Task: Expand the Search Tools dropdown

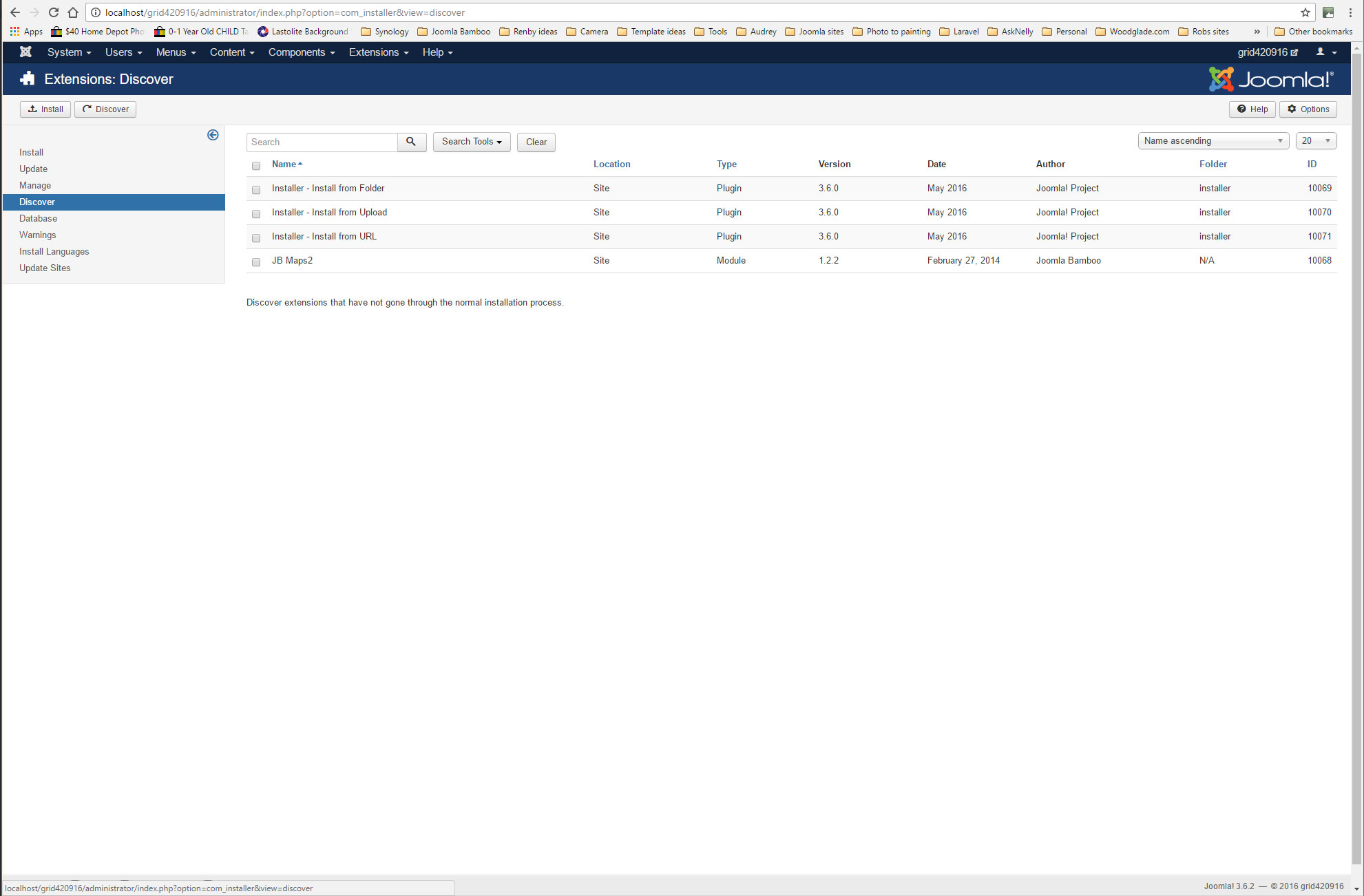Action: [472, 142]
